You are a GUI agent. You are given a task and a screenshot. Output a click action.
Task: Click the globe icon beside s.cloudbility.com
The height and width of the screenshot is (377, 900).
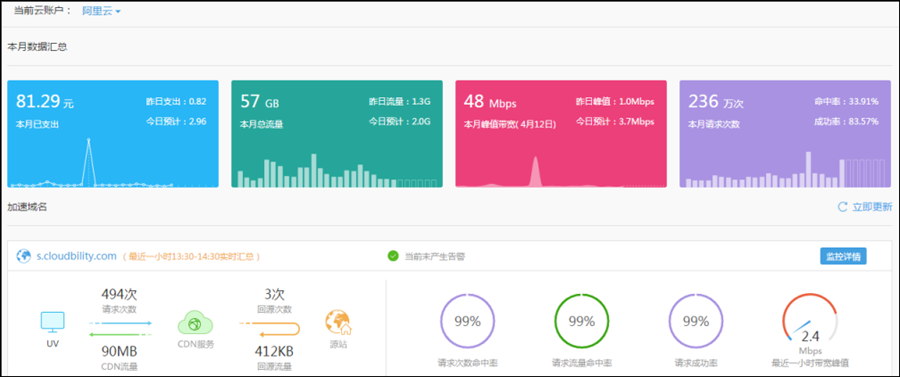tap(24, 256)
